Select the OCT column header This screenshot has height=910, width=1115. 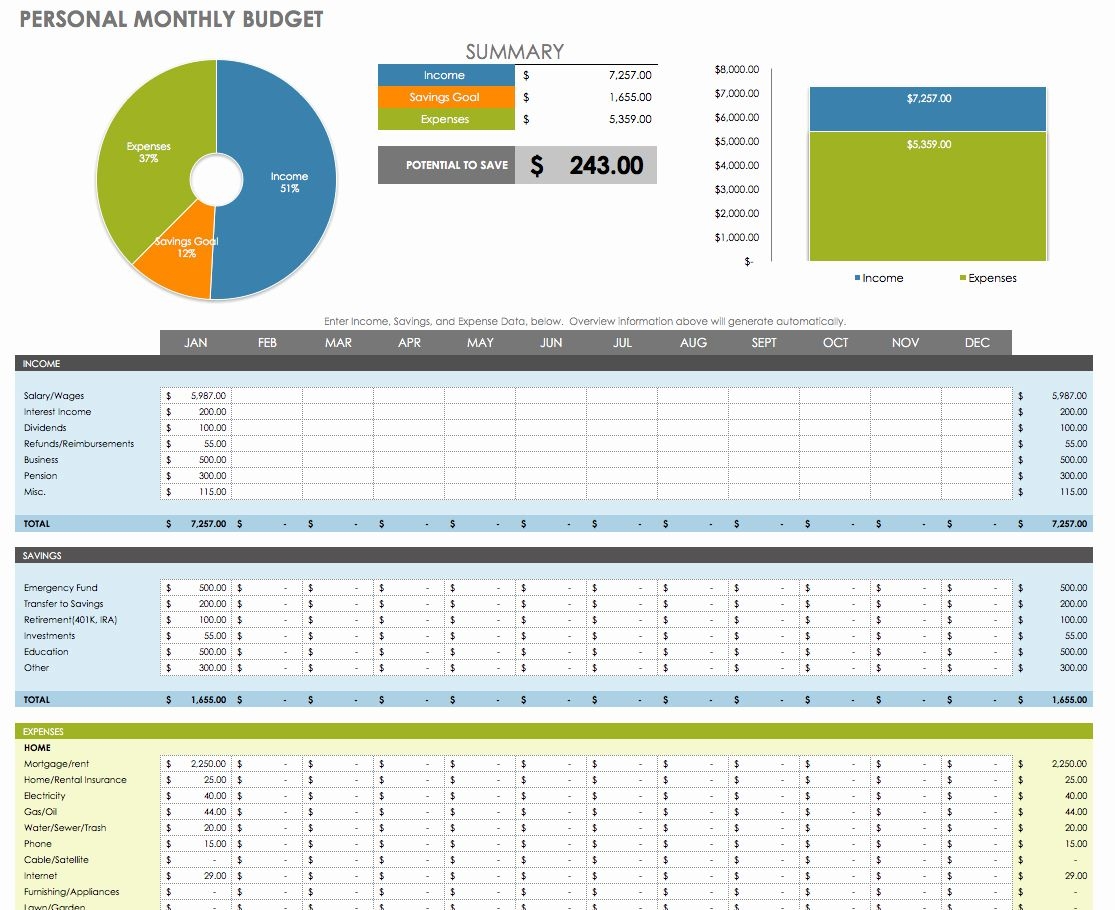click(835, 343)
